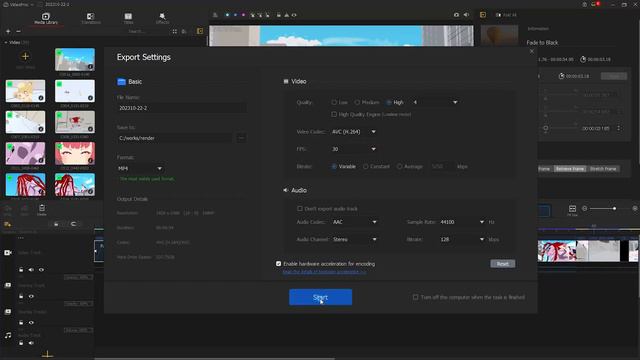
Task: Click the plus icon above the Video list
Action: [8, 31]
